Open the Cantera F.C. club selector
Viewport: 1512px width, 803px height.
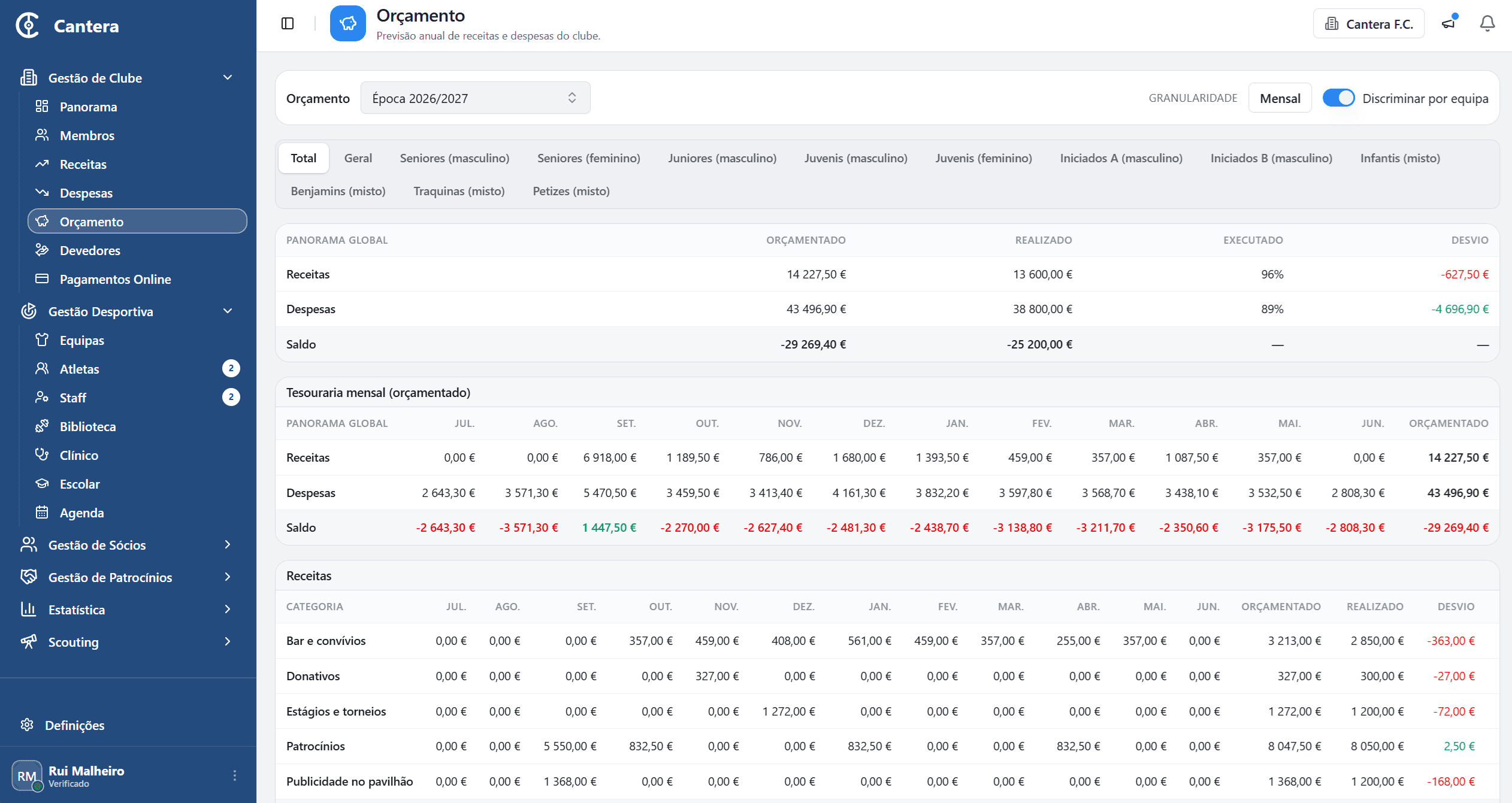(x=1368, y=24)
